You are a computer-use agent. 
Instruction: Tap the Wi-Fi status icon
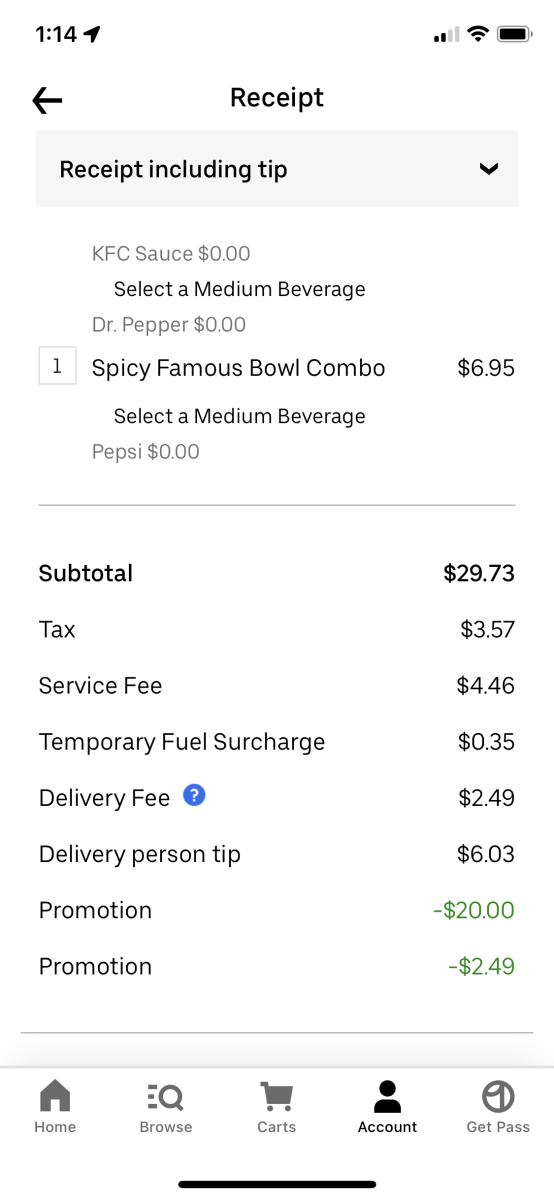click(478, 35)
